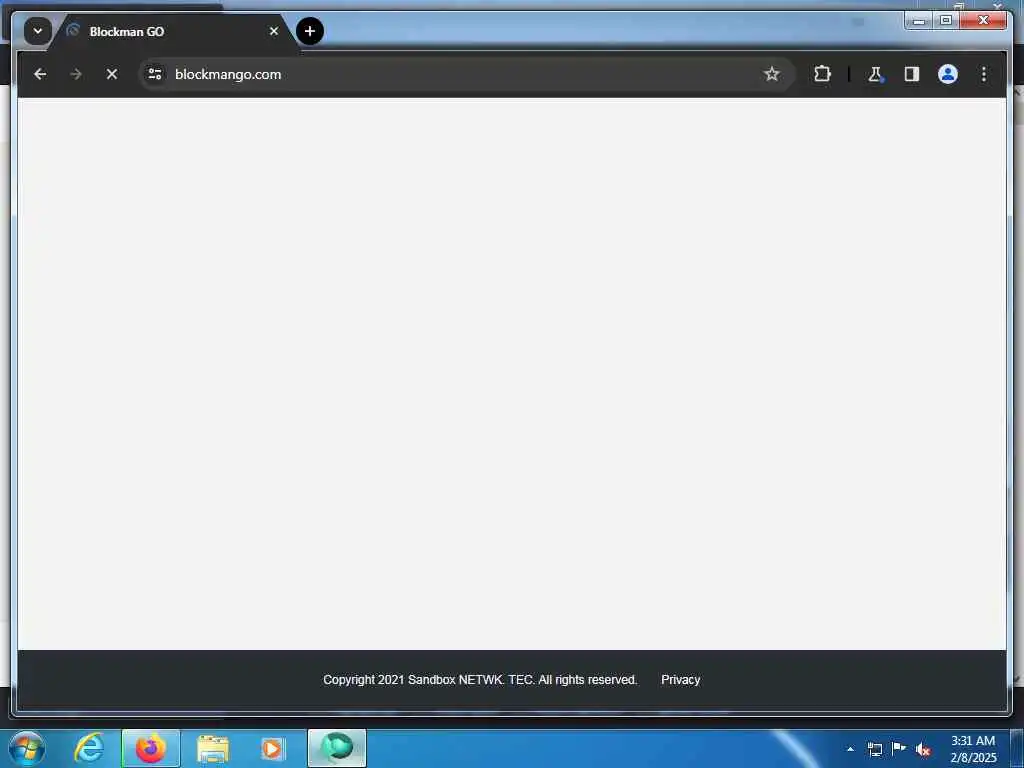Maximize the browser window
Screen dimensions: 1024x768
[946, 21]
